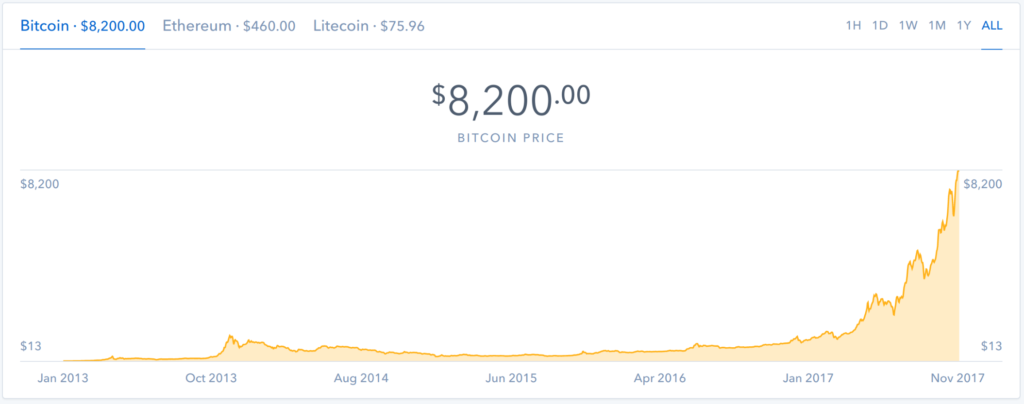
Task: Click the Jan 2017 axis label
Action: tap(808, 378)
